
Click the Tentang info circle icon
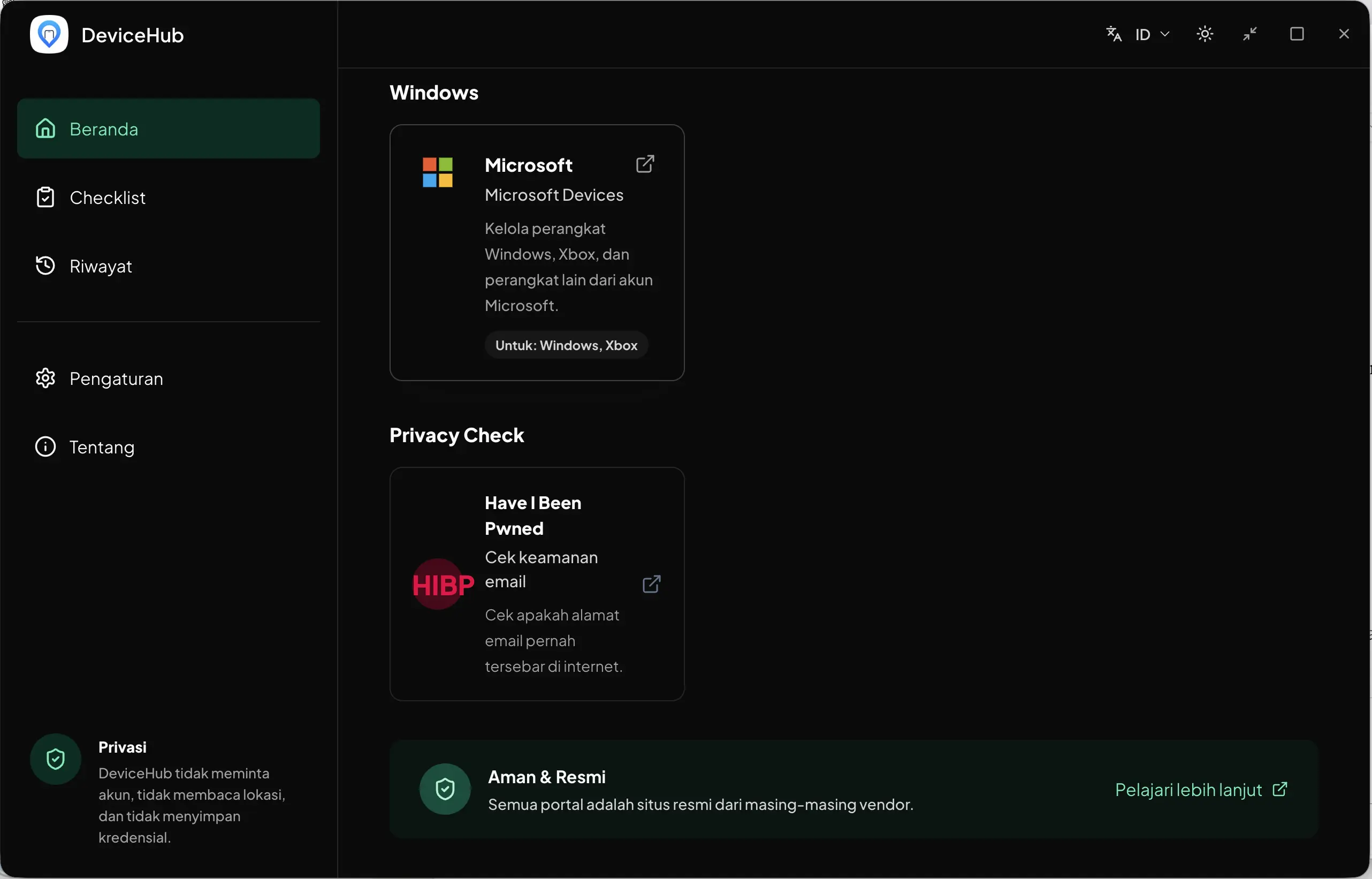pyautogui.click(x=45, y=447)
